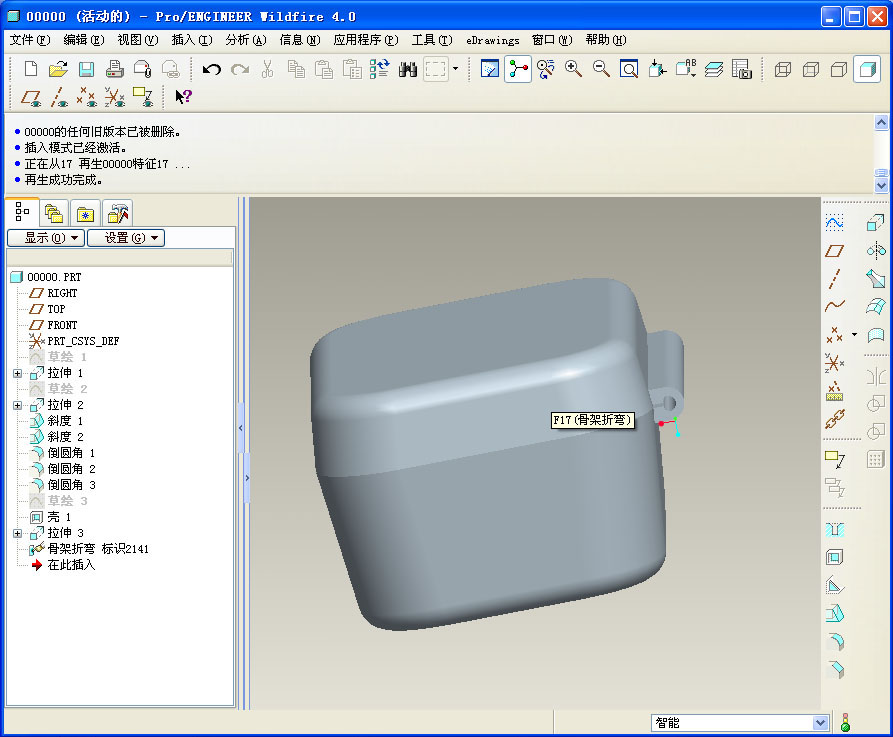Open a file using the folder icon
This screenshot has width=893, height=737.
58,69
